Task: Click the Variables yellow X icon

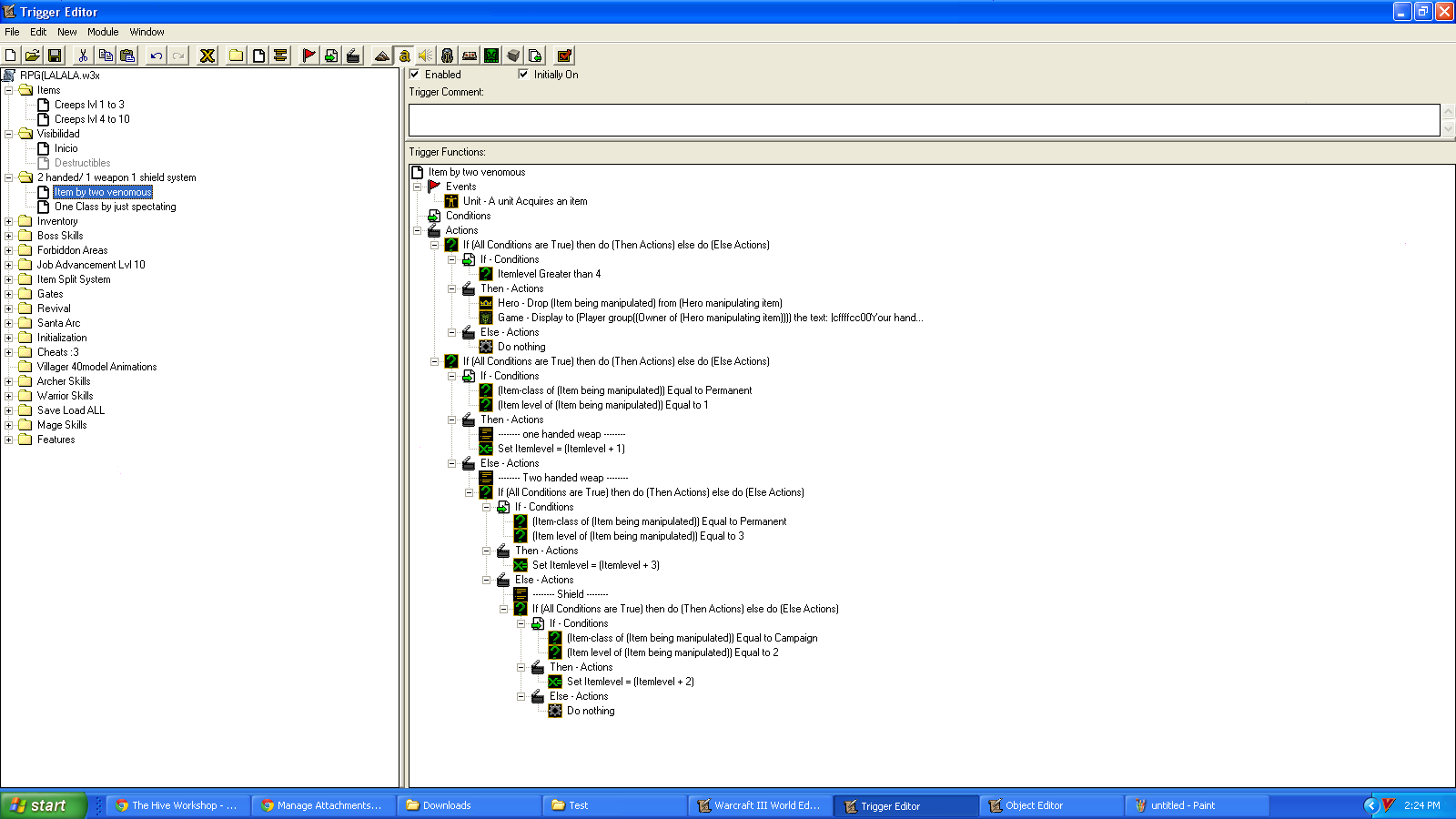Action: pos(207,56)
